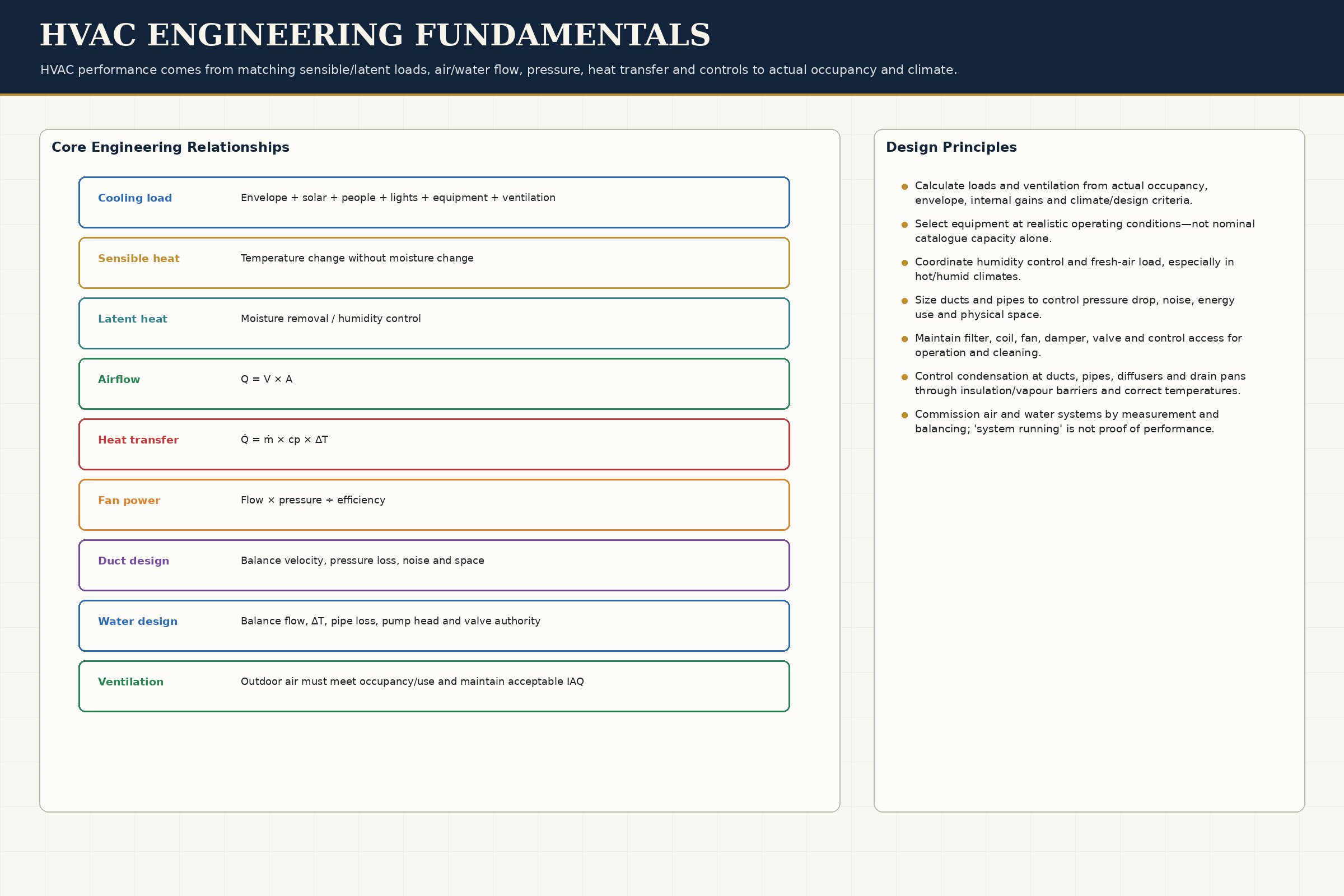Click the 'Design Principles' heading
1344x896 pixels.
[951, 147]
